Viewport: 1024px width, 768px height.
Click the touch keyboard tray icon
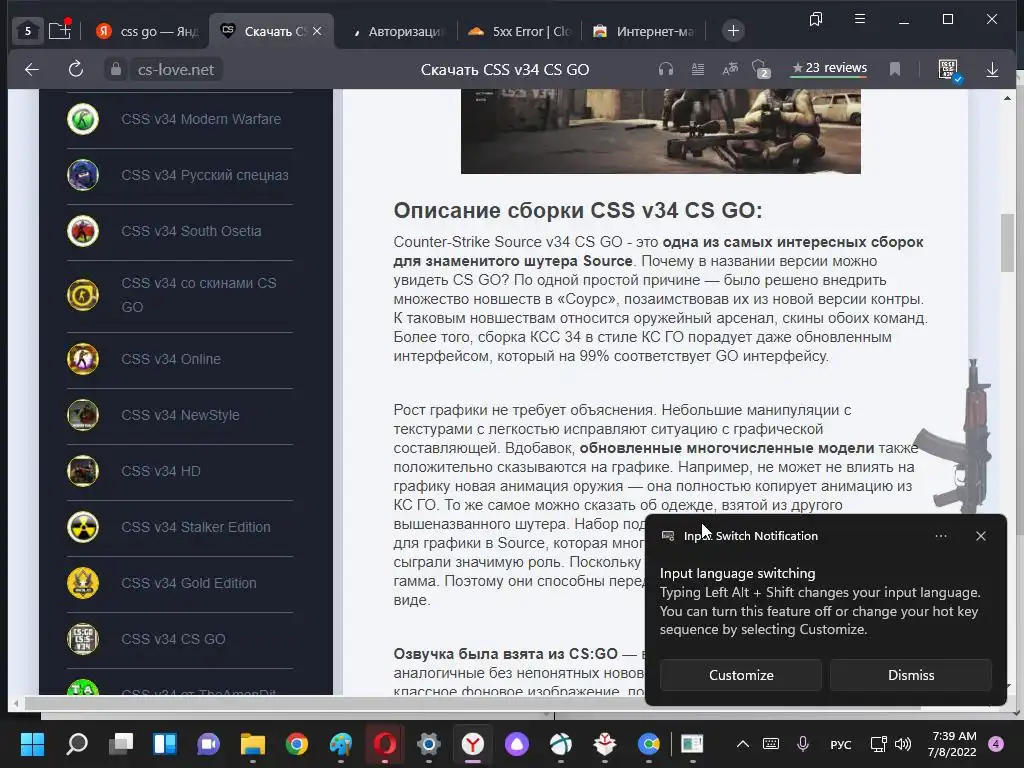[x=771, y=744]
